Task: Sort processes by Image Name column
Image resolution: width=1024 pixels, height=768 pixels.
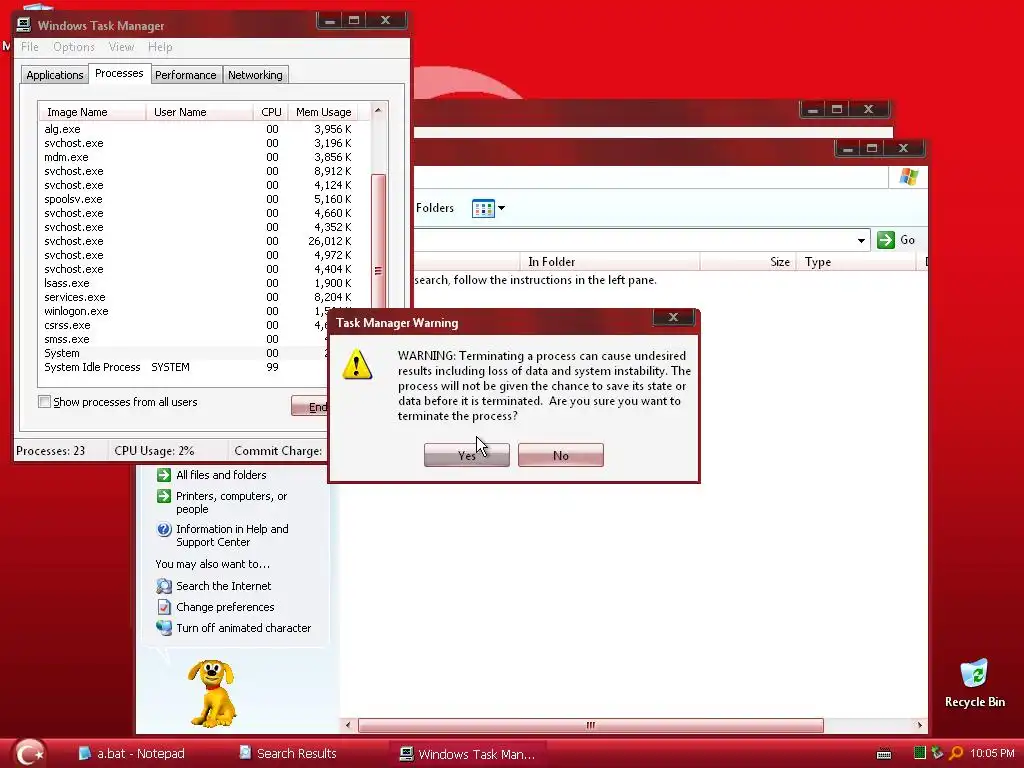Action: click(x=91, y=112)
